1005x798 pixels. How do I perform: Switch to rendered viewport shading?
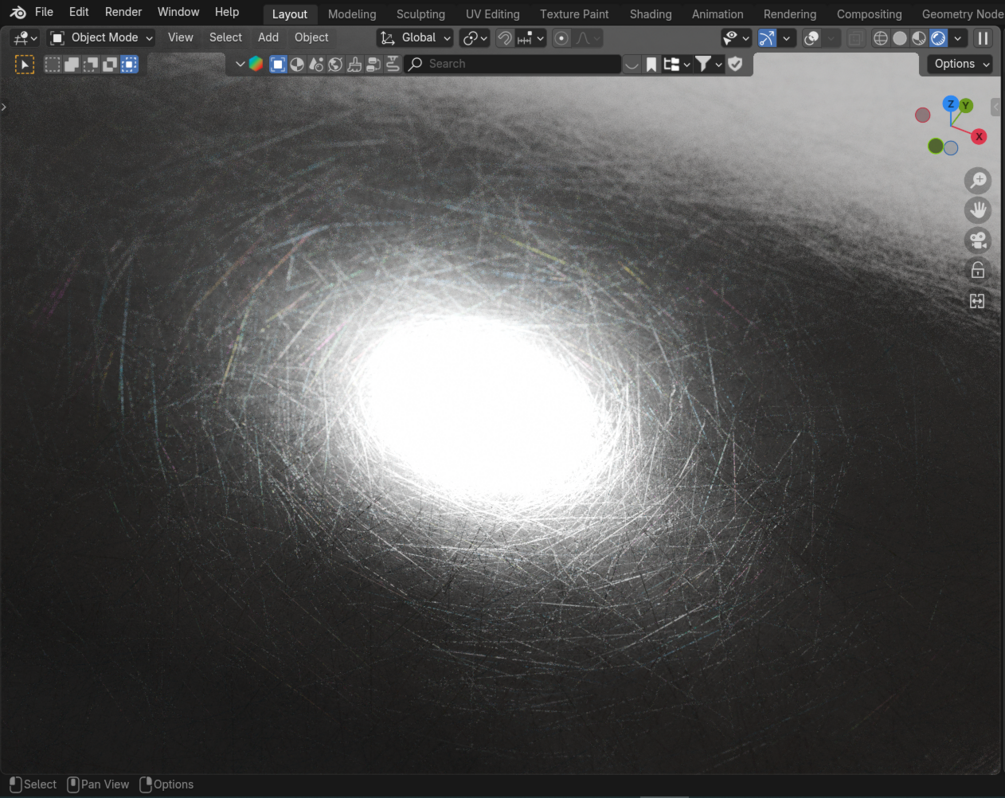938,38
